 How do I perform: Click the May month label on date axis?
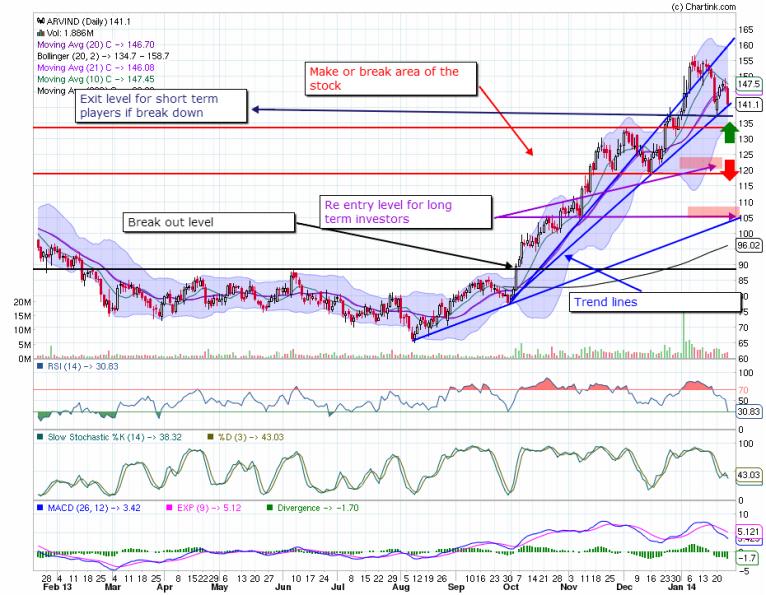coord(219,587)
